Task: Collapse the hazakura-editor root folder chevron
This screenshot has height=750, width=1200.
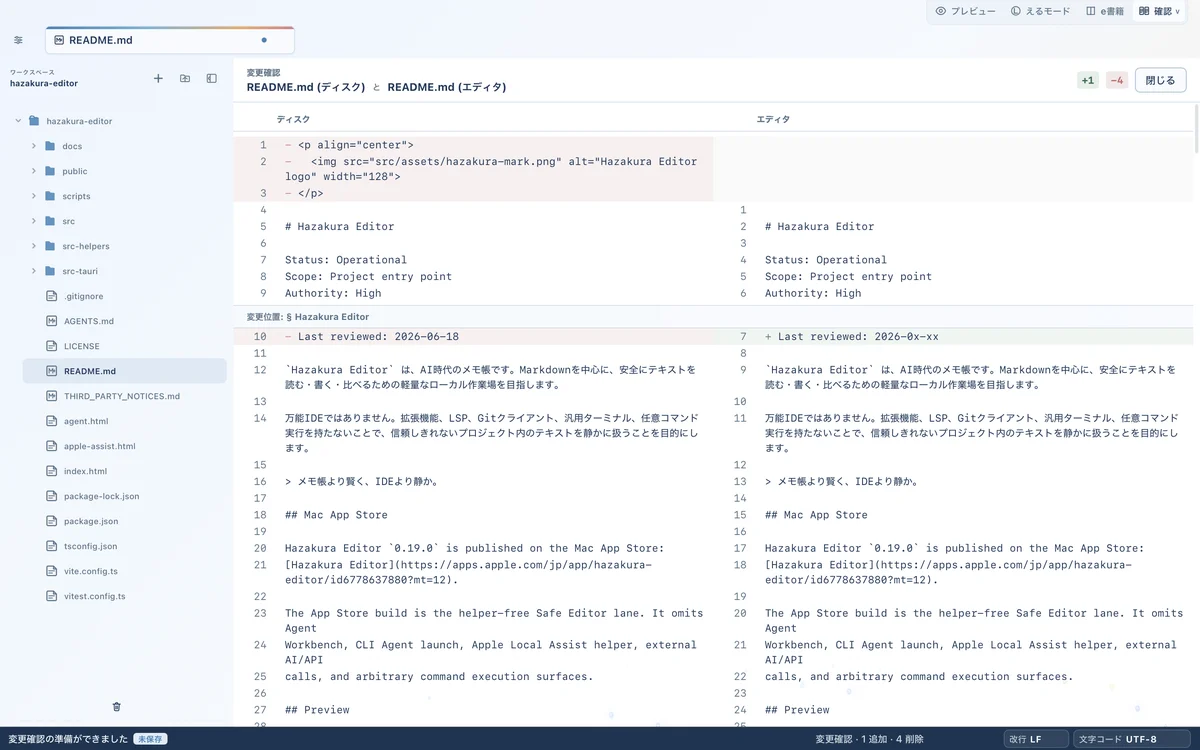Action: 17,121
